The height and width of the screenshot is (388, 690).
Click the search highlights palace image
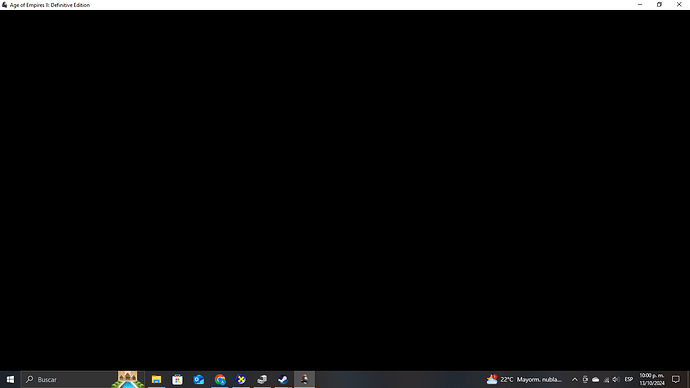pos(128,379)
